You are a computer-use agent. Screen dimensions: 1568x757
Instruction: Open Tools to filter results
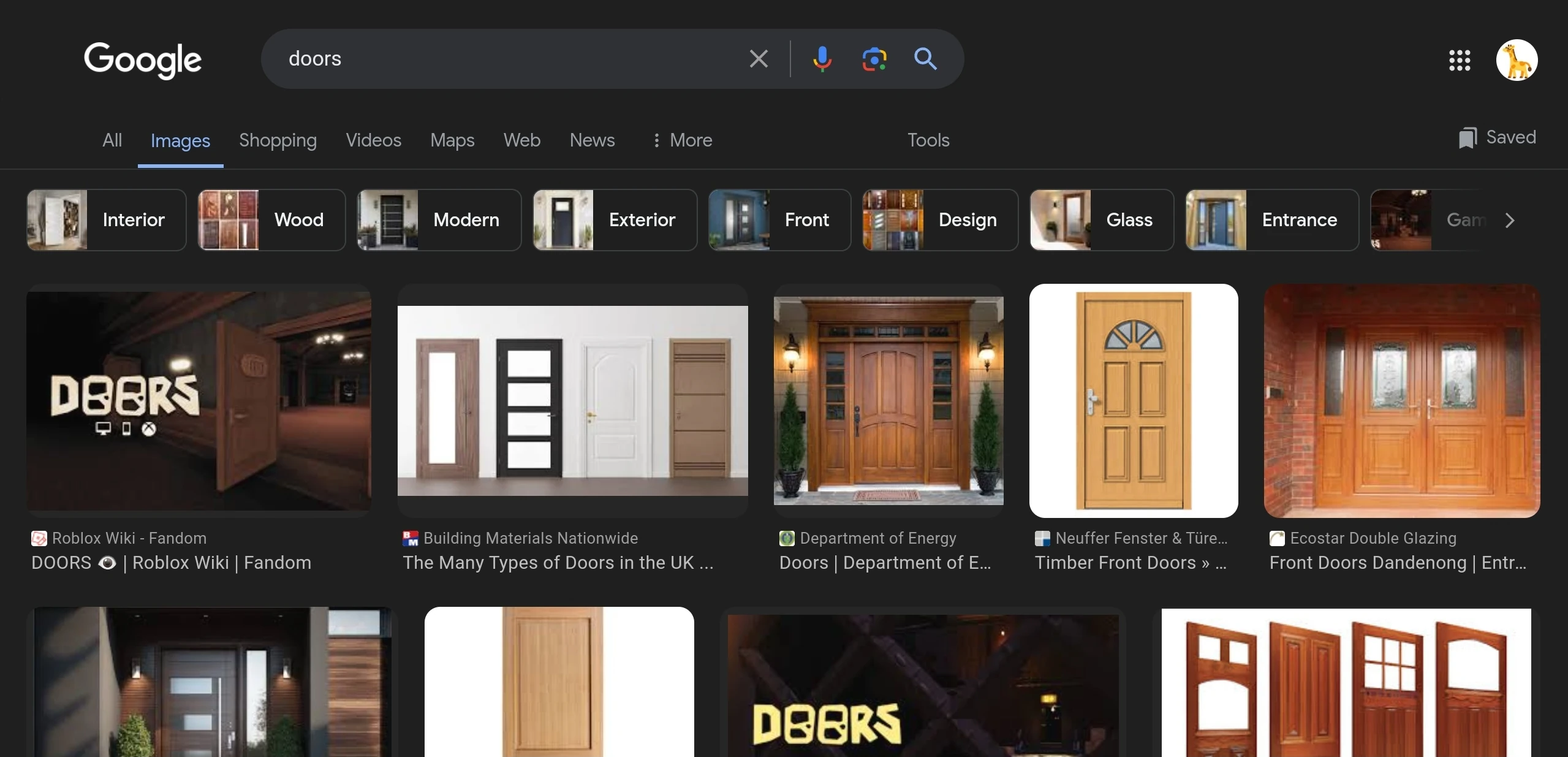928,140
